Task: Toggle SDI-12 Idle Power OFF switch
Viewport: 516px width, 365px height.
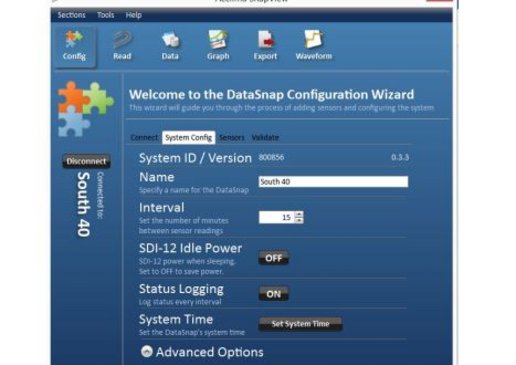Action: pos(273,258)
